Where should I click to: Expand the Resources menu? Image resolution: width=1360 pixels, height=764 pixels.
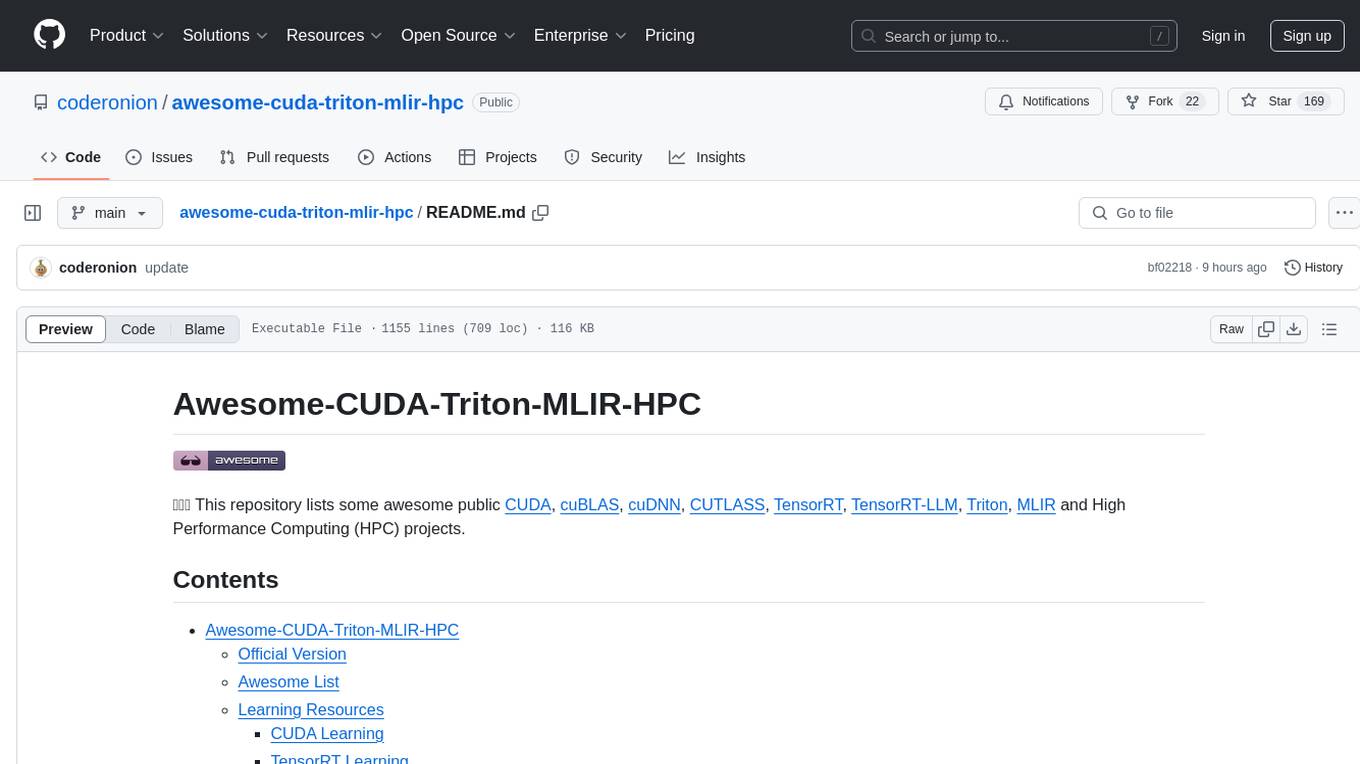334,35
